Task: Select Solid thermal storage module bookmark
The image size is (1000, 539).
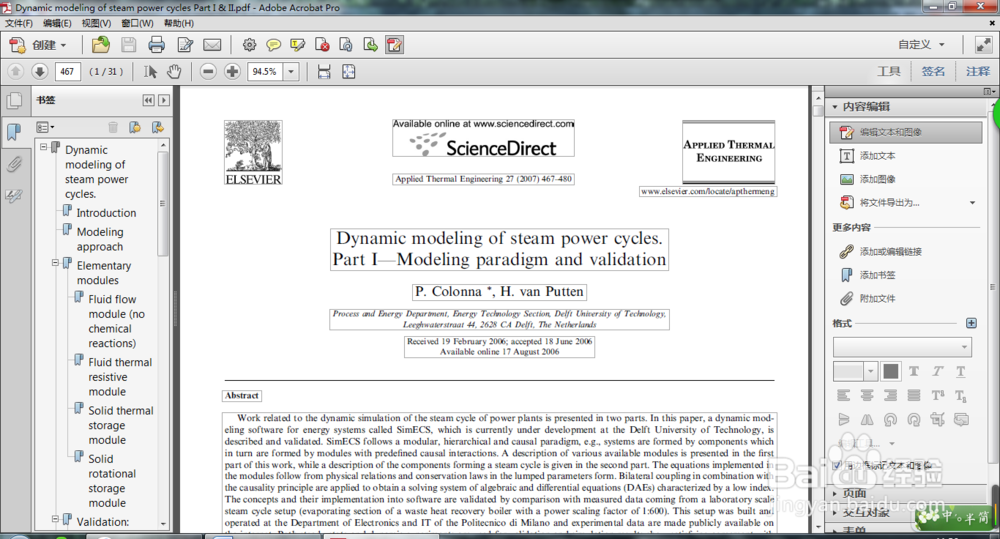Action: tap(121, 425)
